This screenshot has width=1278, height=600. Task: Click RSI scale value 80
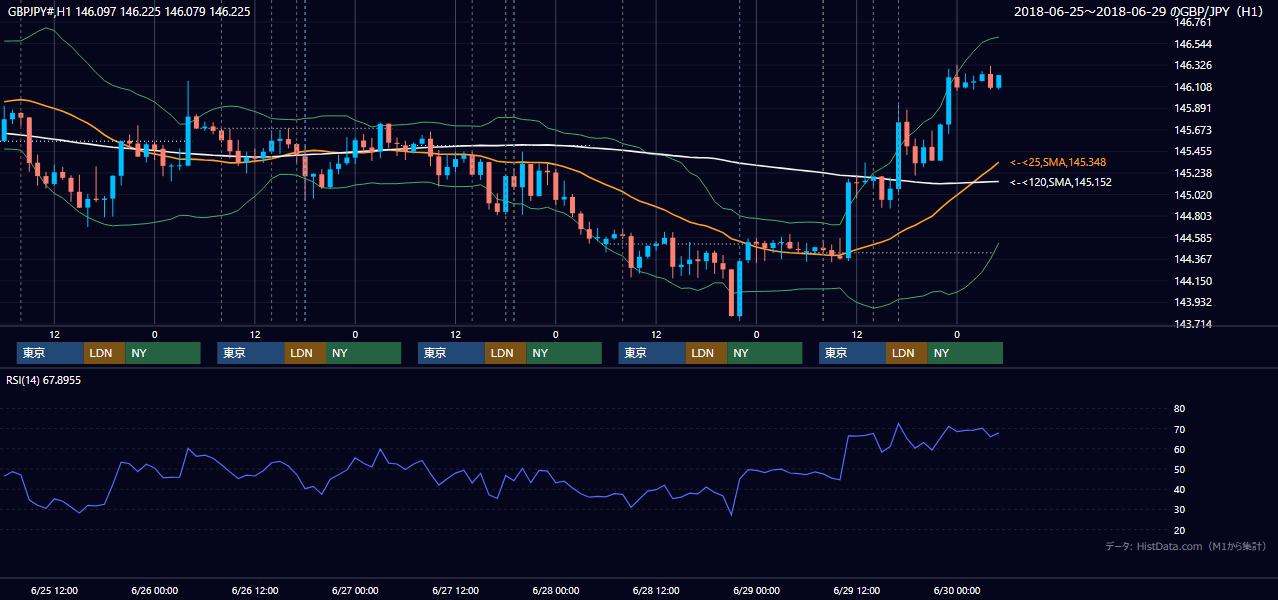point(1180,409)
